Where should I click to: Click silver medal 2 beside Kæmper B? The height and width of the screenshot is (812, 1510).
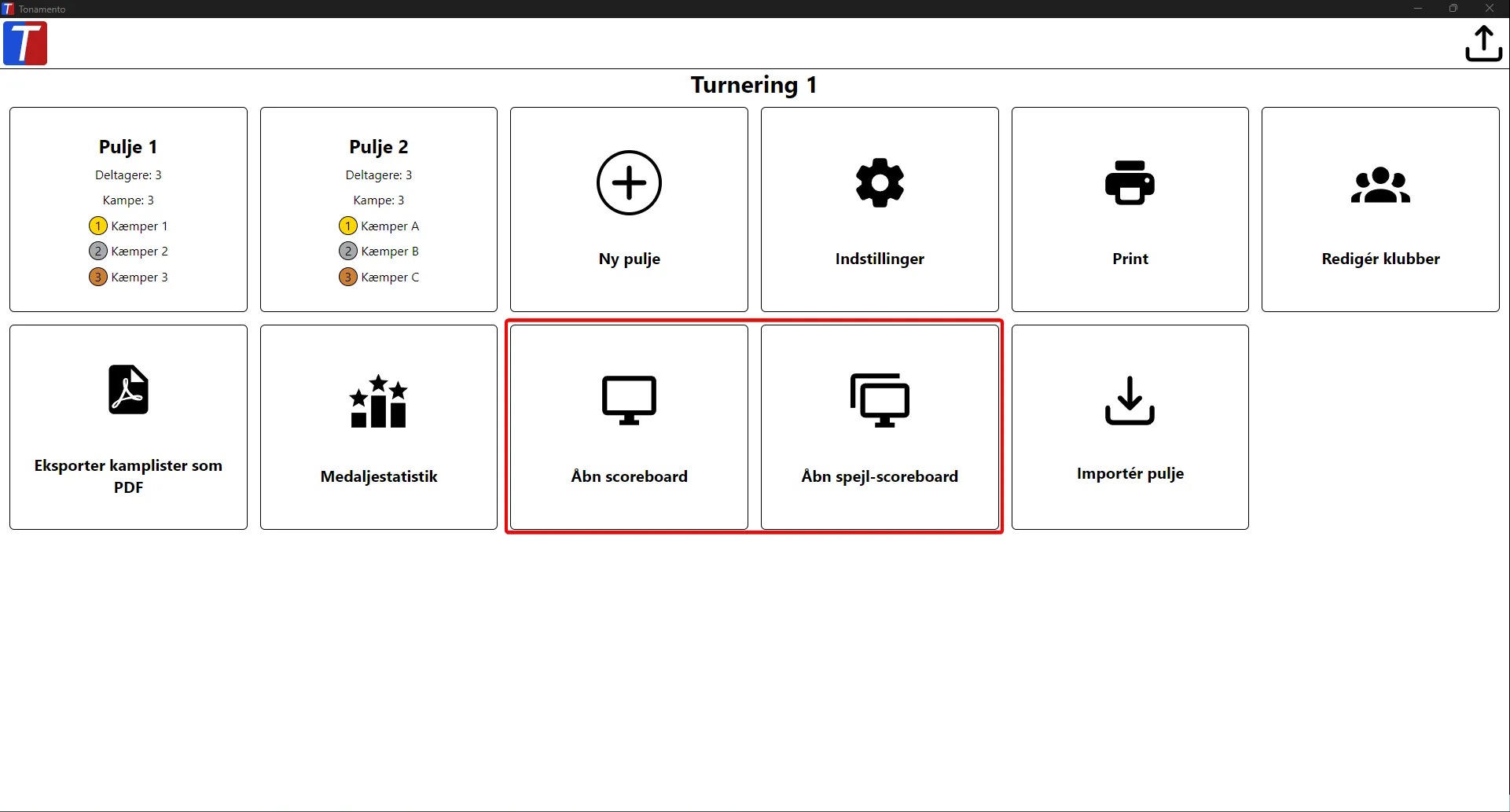pos(347,252)
